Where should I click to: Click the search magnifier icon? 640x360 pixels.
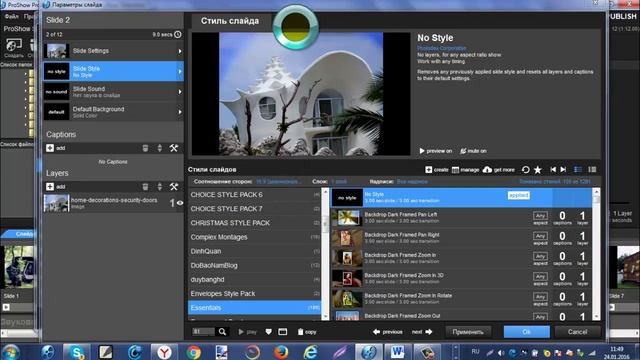(222, 332)
